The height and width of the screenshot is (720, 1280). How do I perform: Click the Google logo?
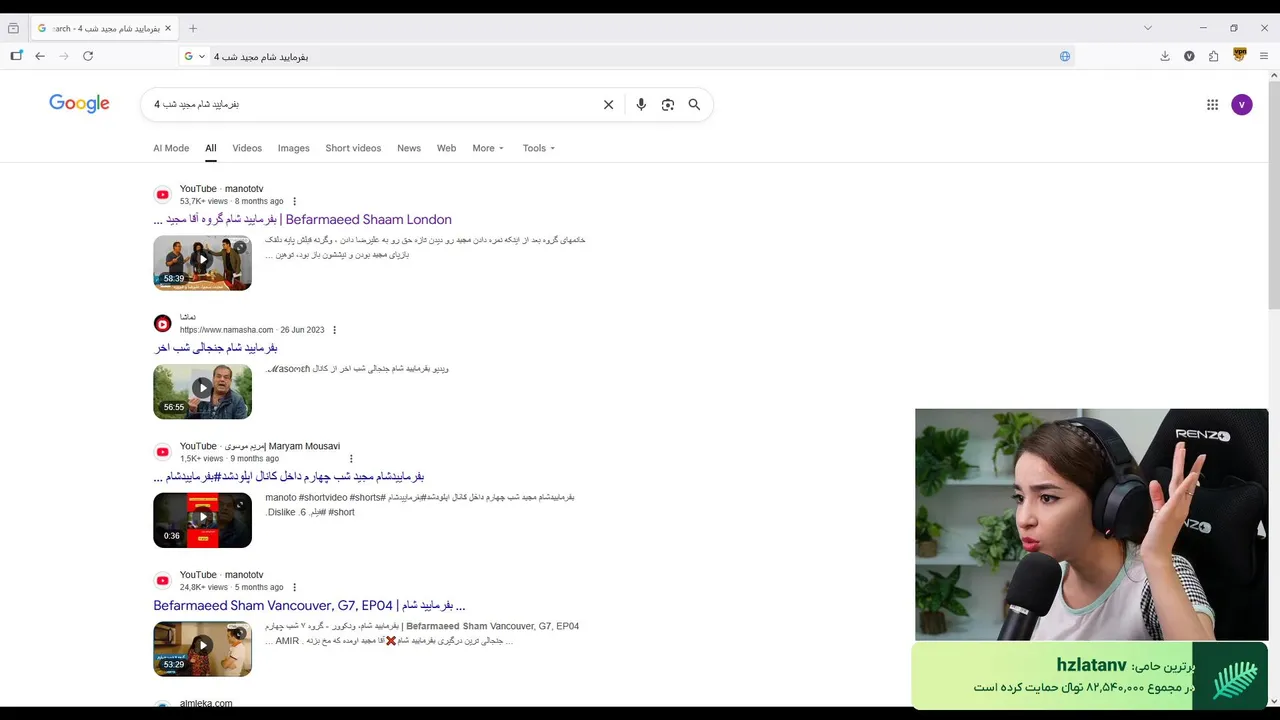pyautogui.click(x=79, y=103)
